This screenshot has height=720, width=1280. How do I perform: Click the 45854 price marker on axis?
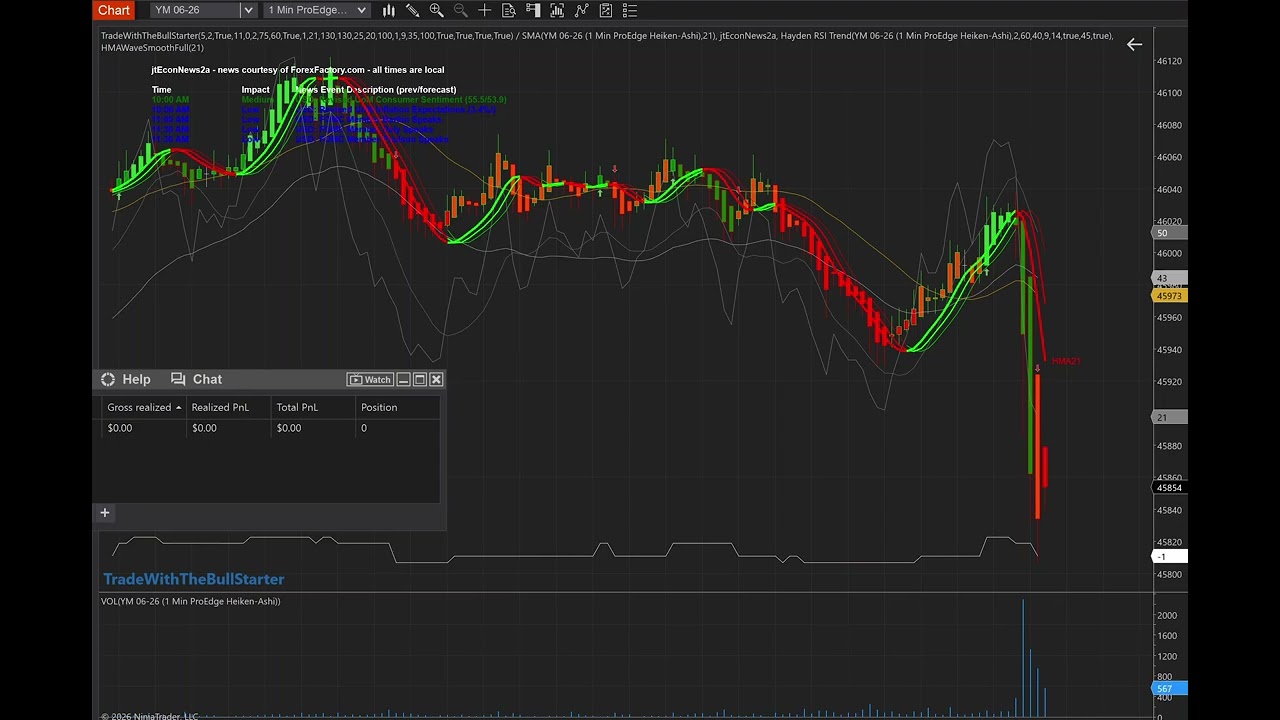[x=1169, y=488]
